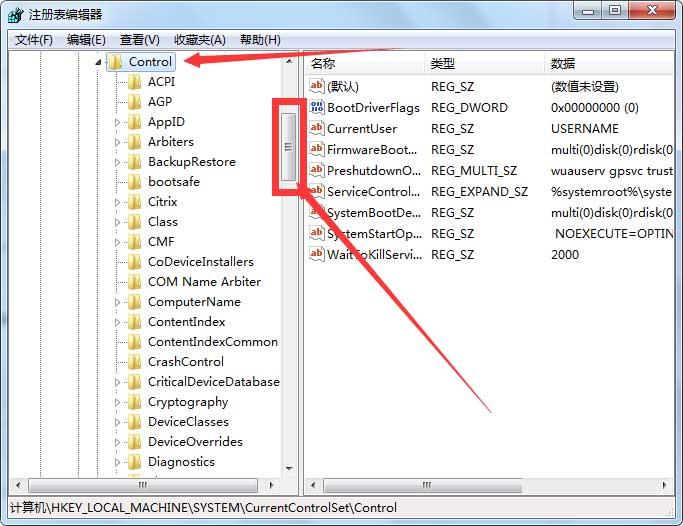Screen dimensions: 683x526
Task: Click the Control folder icon
Action: pos(115,62)
